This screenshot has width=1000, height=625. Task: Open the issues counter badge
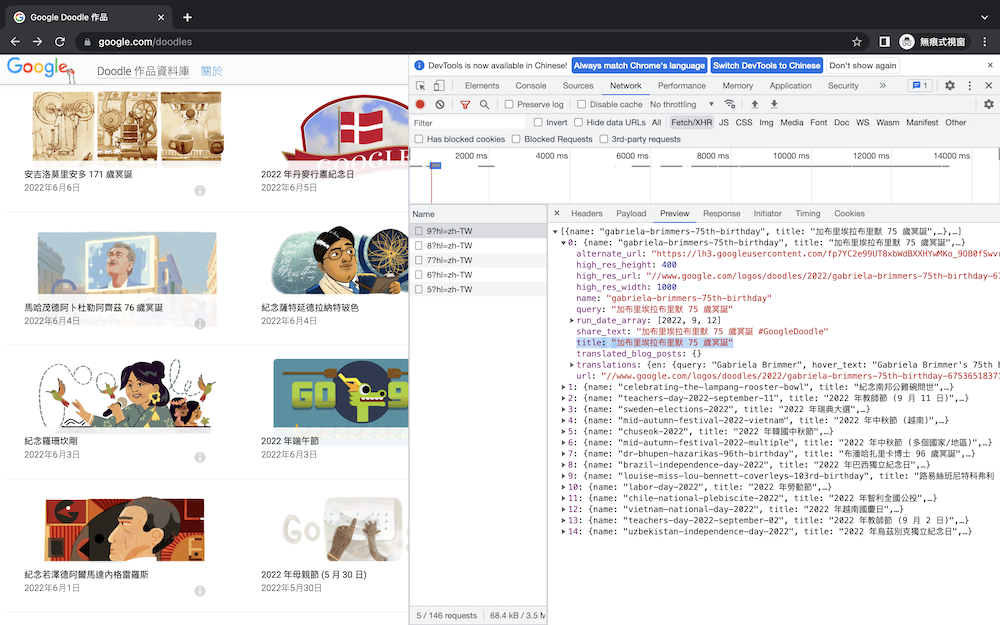coord(920,85)
